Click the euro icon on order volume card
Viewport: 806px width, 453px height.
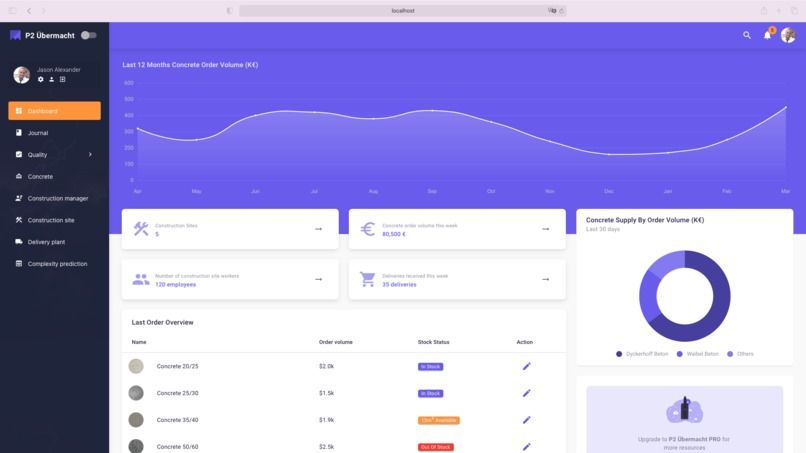click(x=368, y=229)
